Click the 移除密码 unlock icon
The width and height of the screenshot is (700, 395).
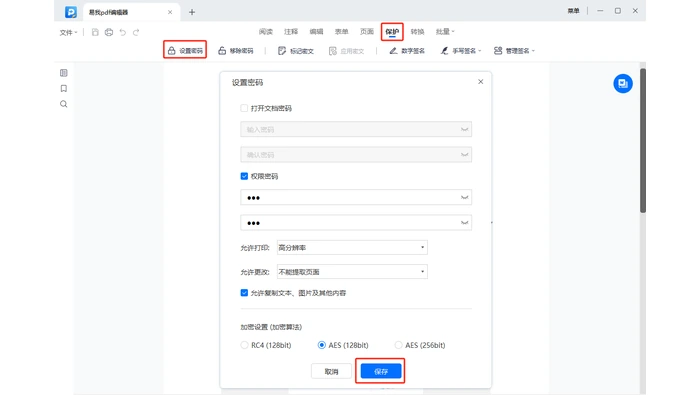[x=222, y=51]
